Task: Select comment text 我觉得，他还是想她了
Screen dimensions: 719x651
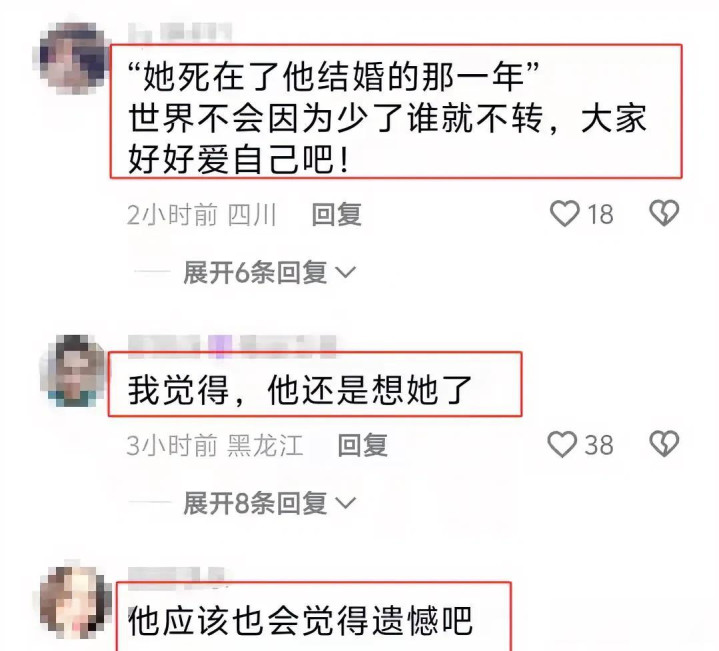Action: pyautogui.click(x=300, y=391)
